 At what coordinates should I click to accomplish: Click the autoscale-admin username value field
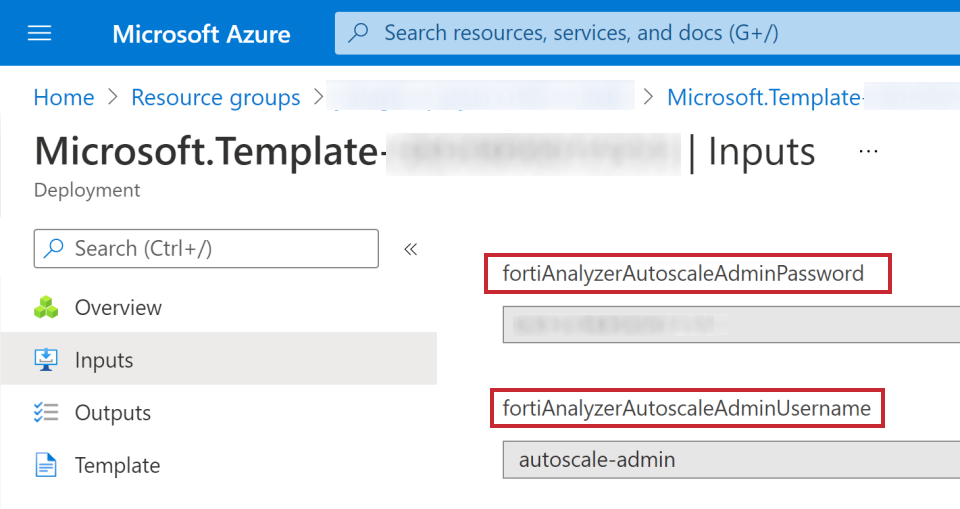[730, 460]
